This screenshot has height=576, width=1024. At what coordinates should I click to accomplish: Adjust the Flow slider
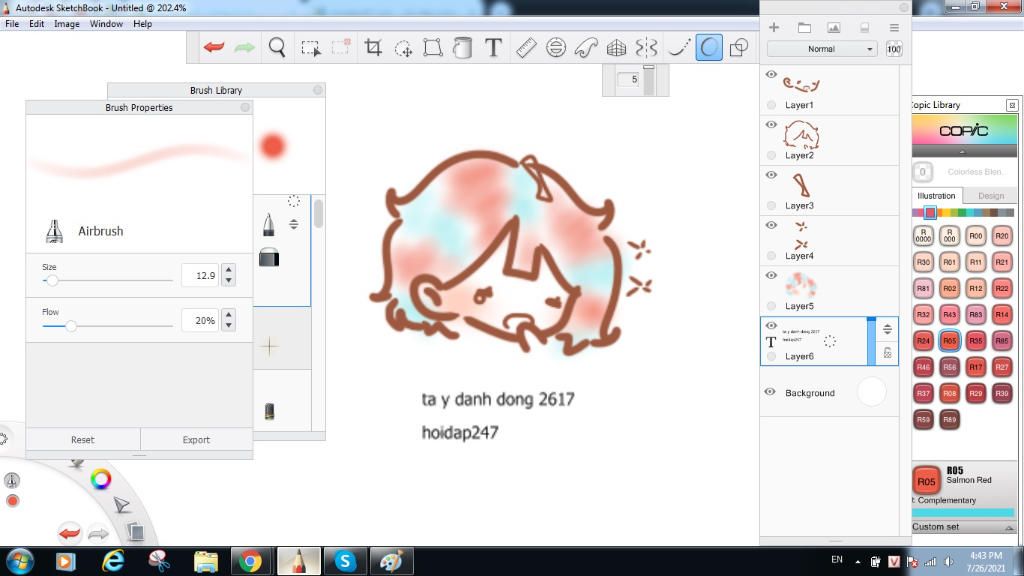(x=71, y=325)
